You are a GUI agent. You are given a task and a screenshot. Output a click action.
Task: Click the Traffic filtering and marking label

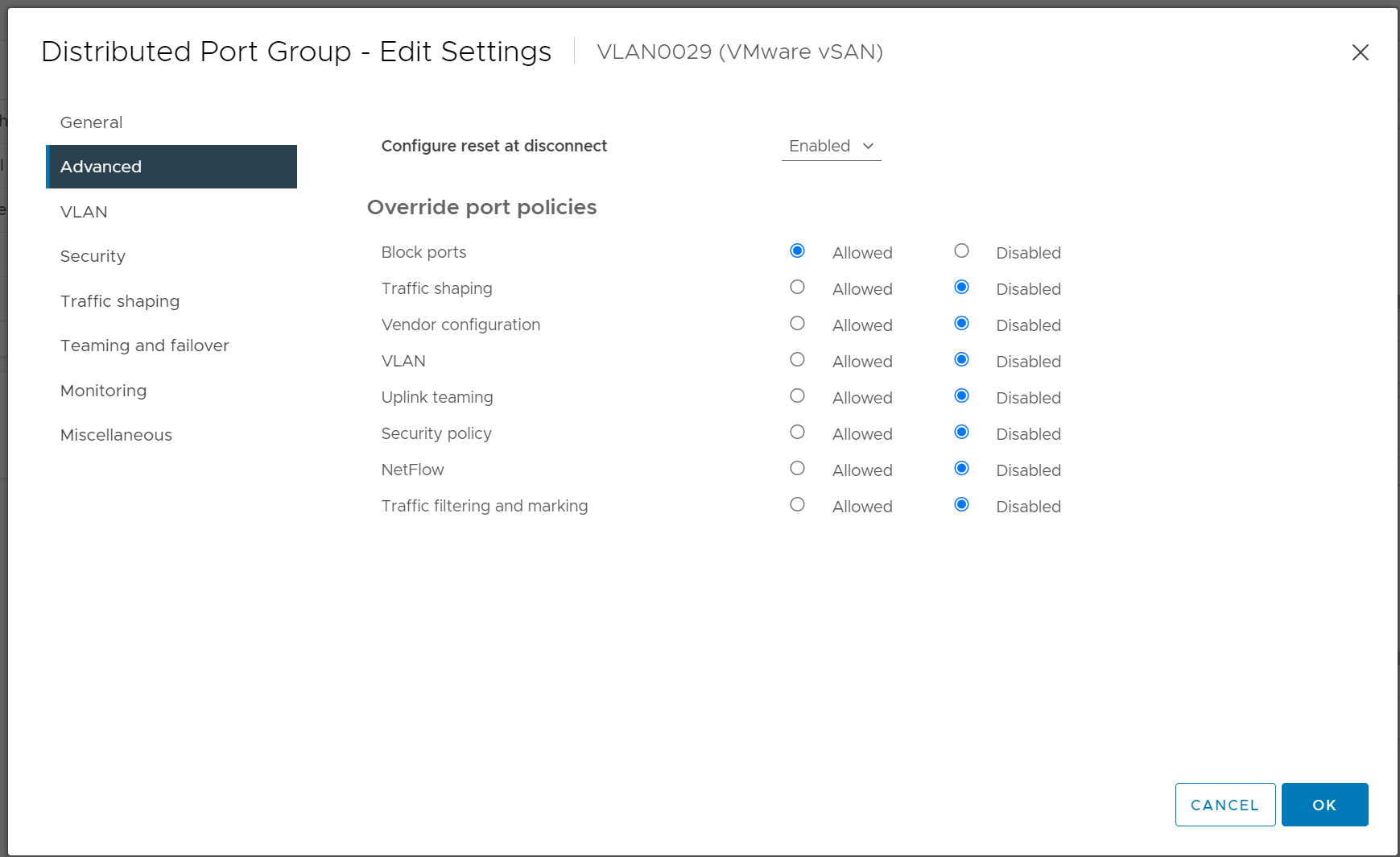[485, 506]
